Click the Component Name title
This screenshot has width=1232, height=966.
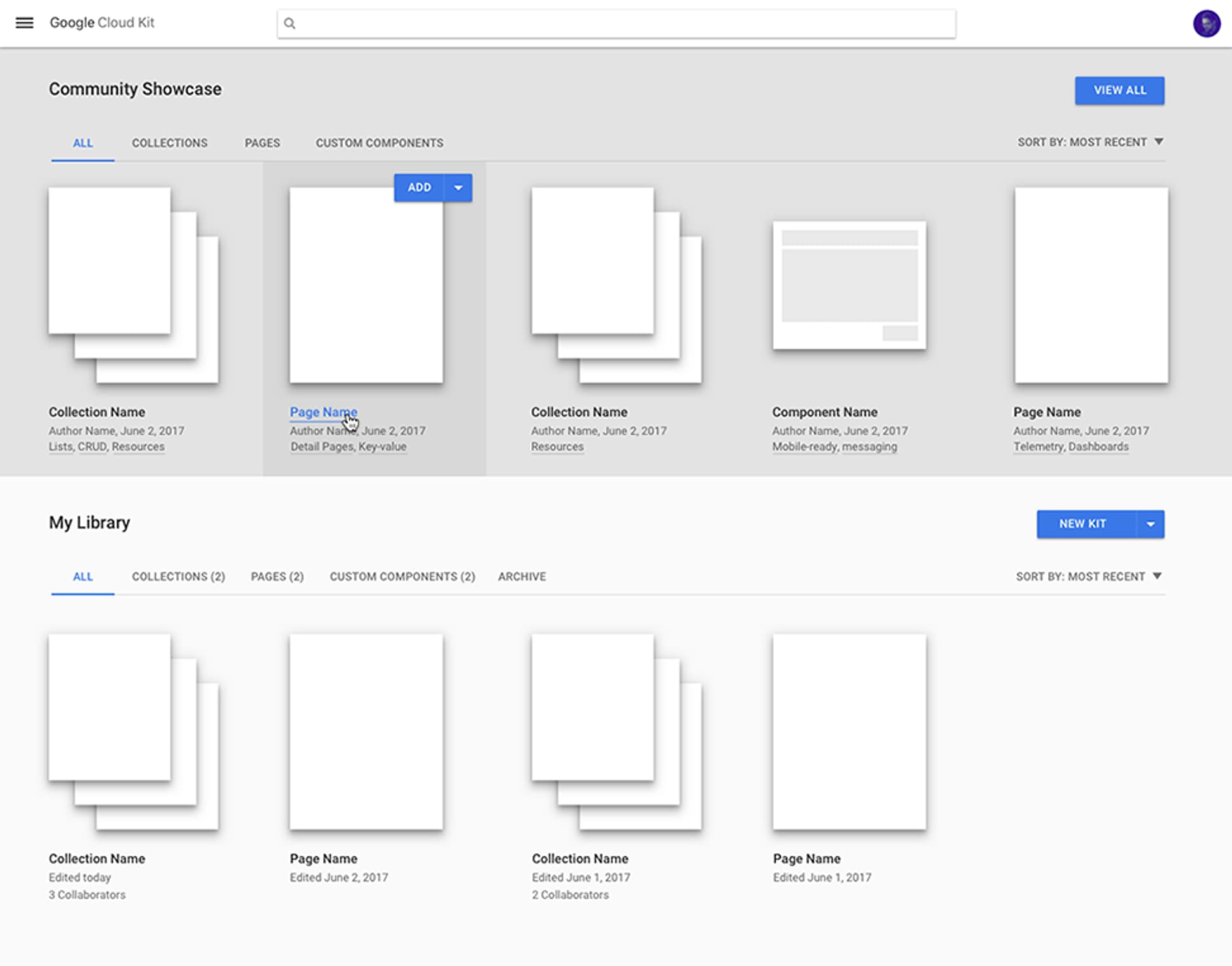point(825,412)
